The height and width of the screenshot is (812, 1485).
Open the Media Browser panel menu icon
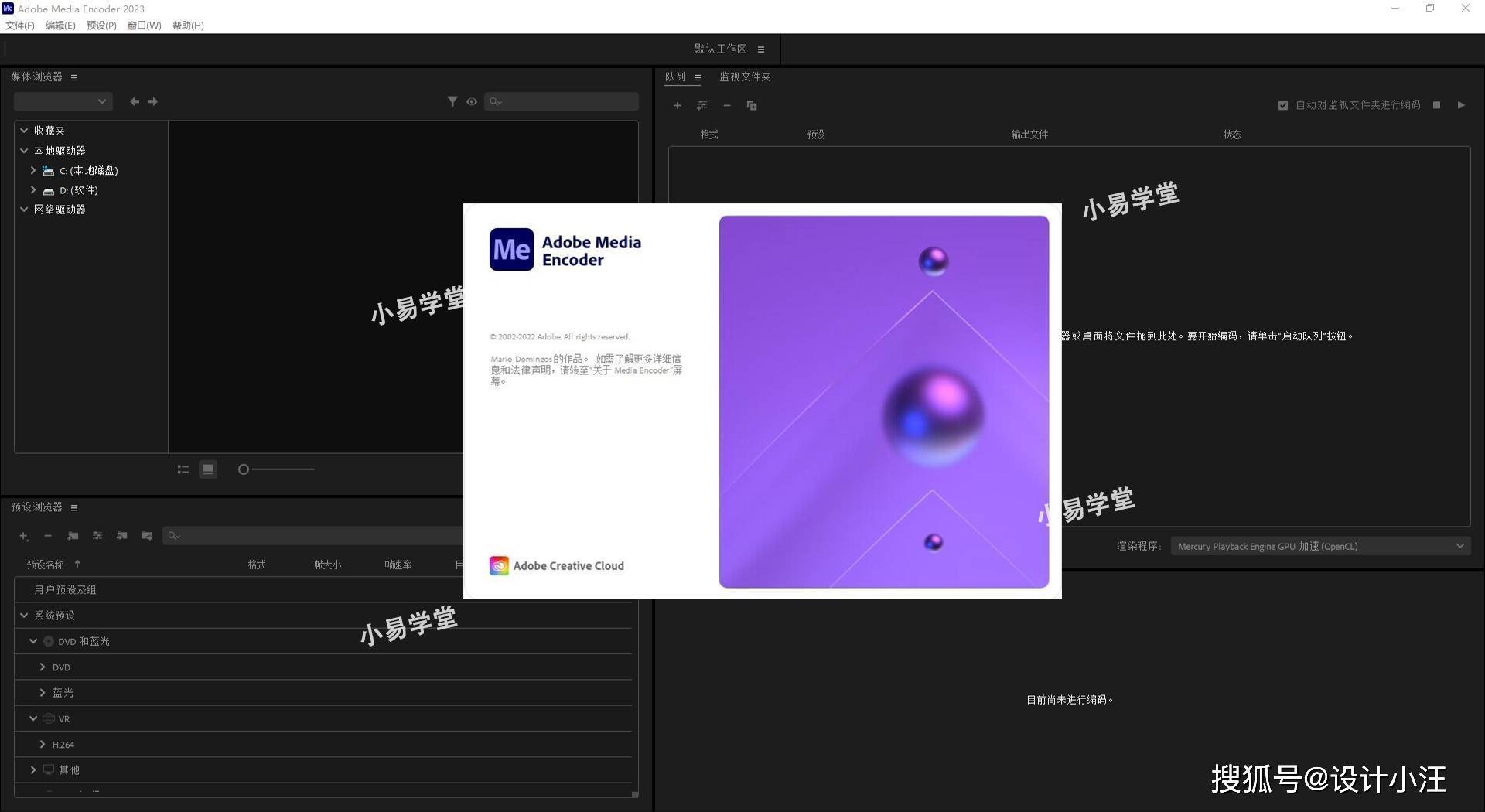pos(74,77)
